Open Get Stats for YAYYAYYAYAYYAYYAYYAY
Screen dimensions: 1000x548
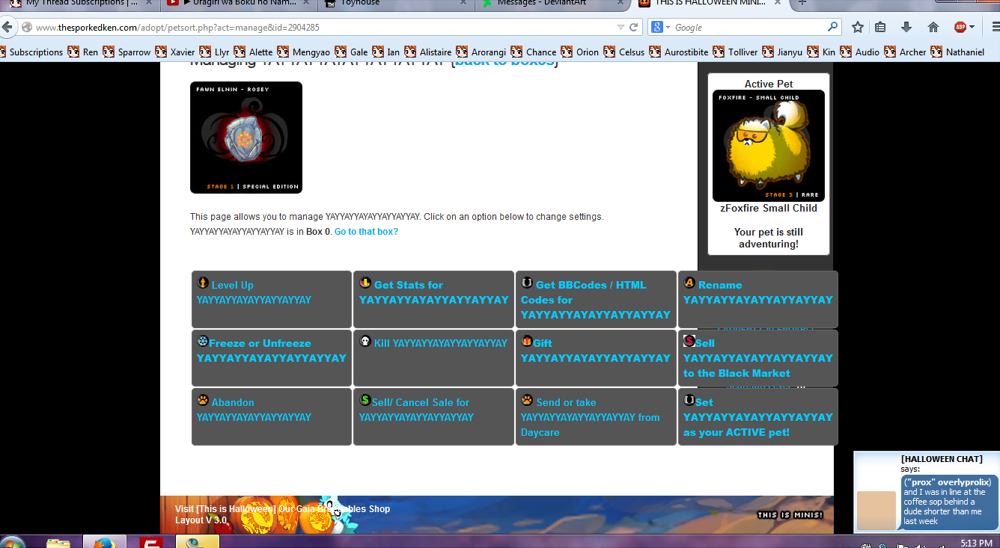tap(434, 292)
